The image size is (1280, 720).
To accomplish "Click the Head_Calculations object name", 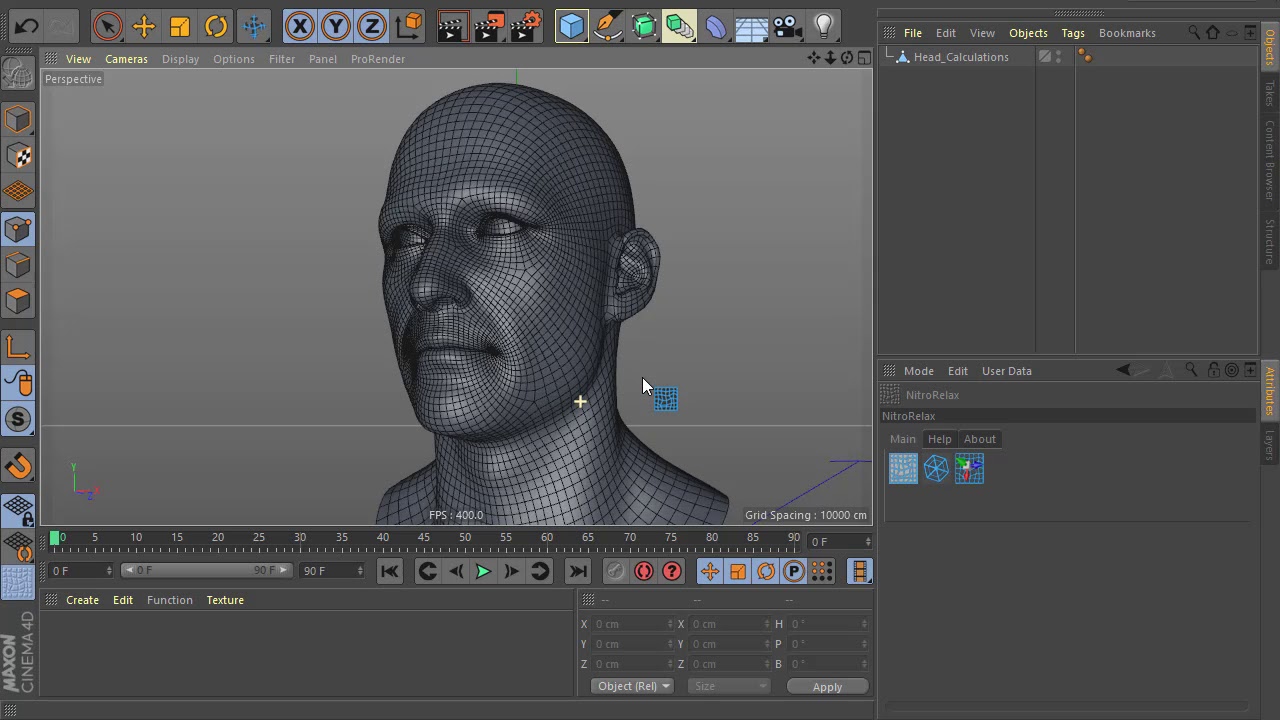I will click(x=961, y=57).
